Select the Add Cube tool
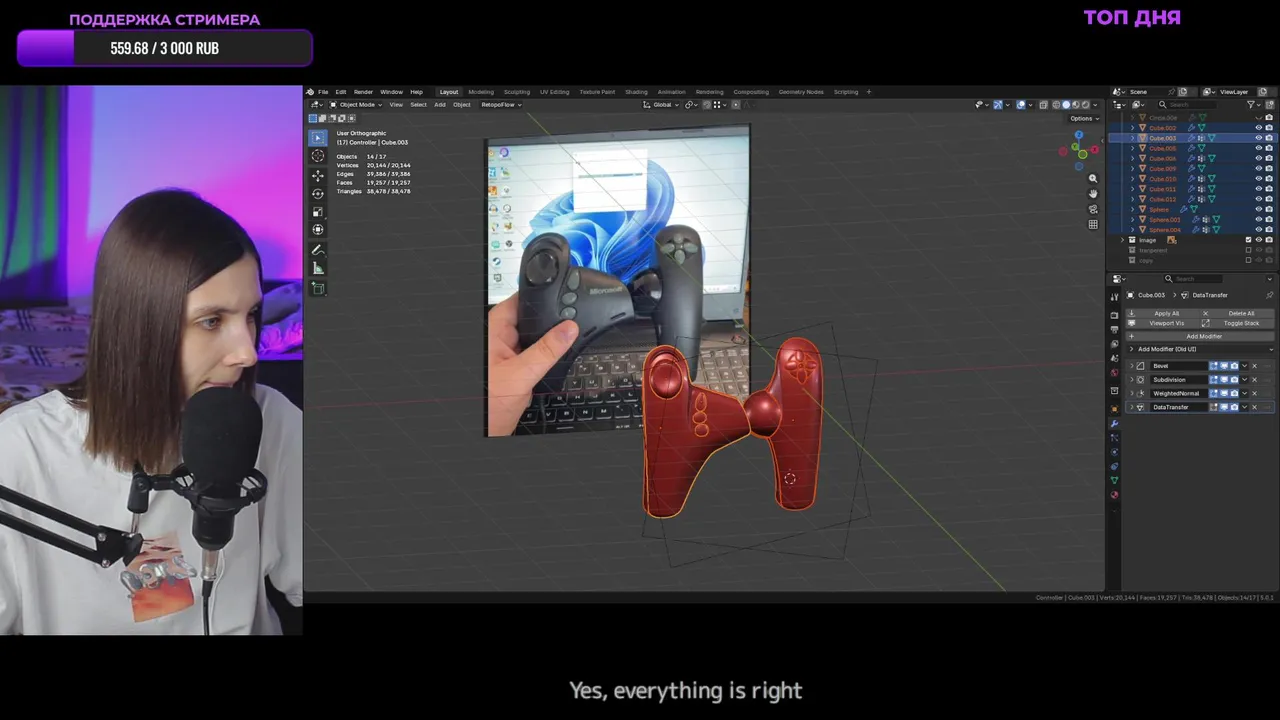The width and height of the screenshot is (1280, 720). [x=318, y=288]
